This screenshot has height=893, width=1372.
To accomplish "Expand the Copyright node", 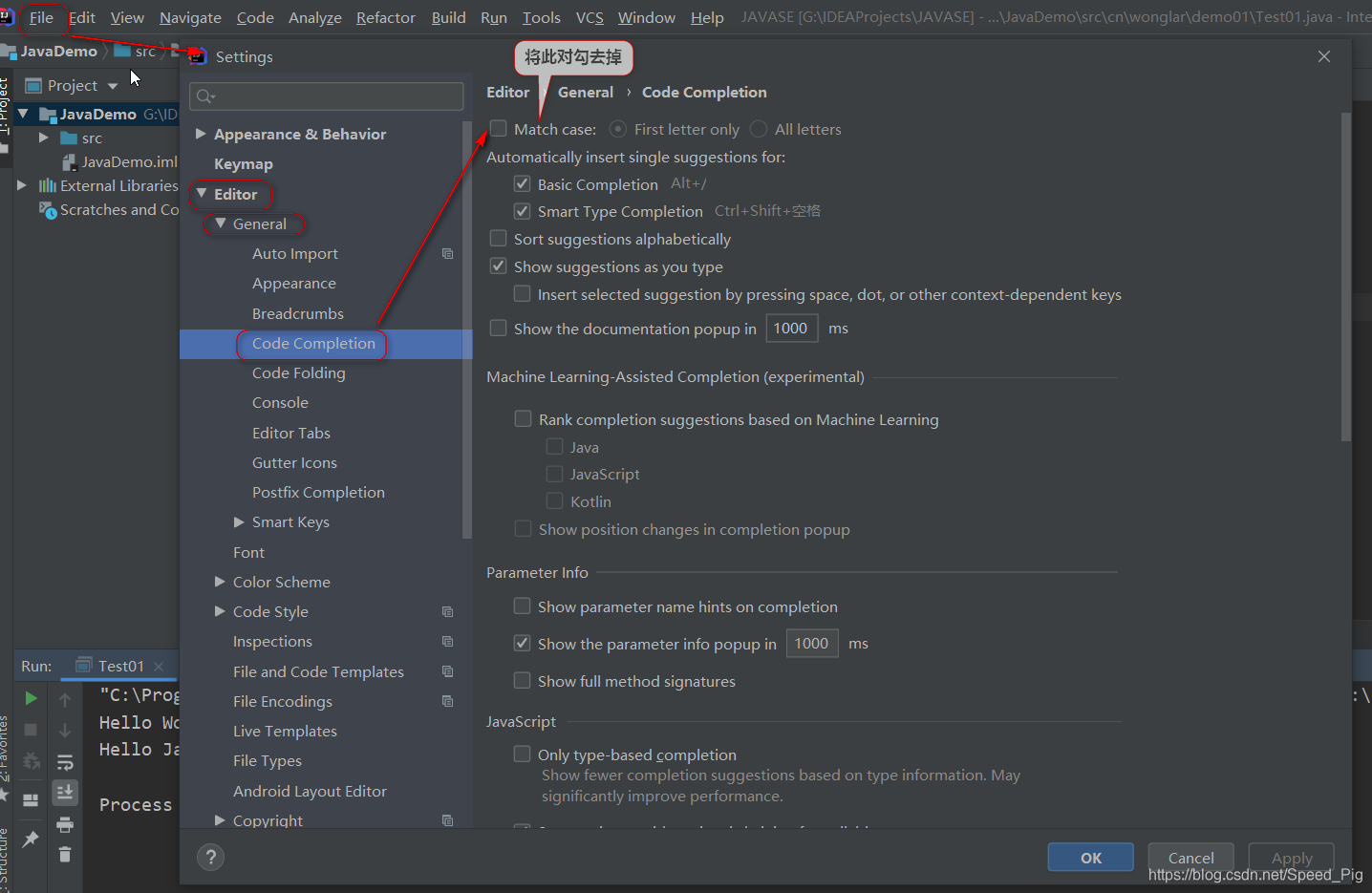I will [220, 819].
